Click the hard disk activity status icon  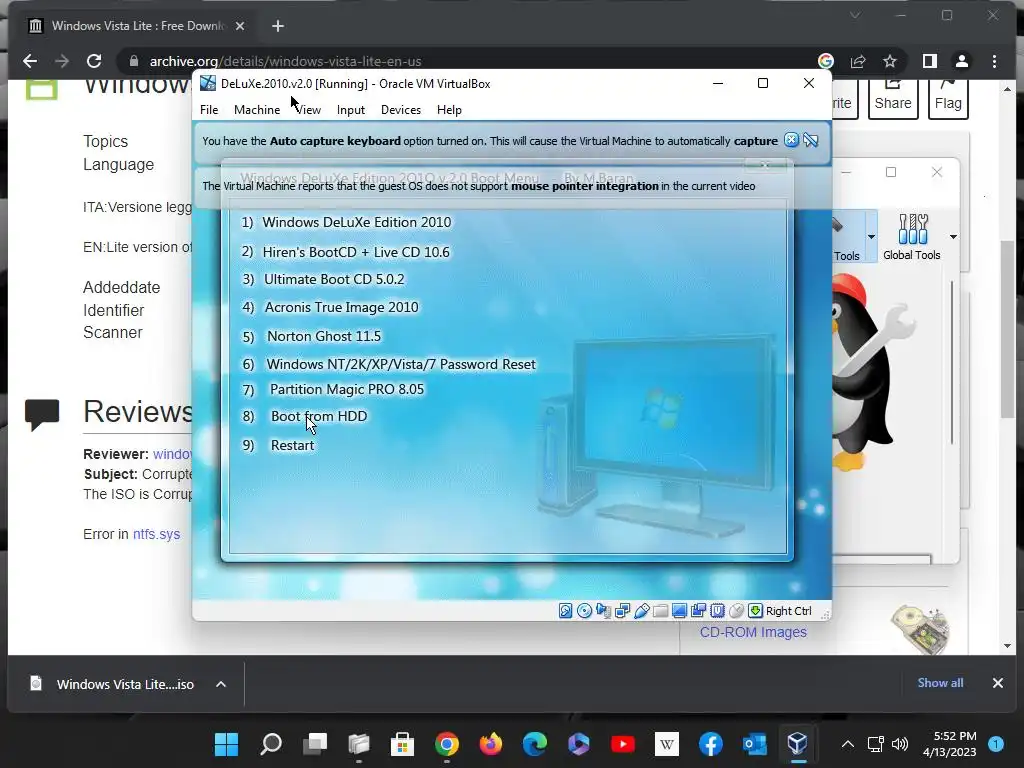566,611
